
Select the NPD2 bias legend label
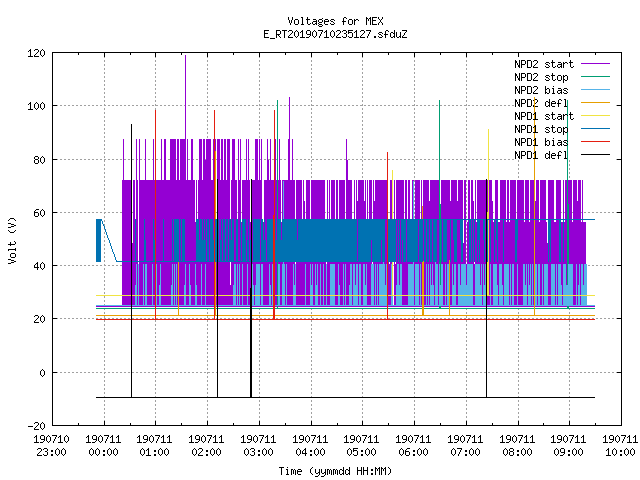point(541,90)
